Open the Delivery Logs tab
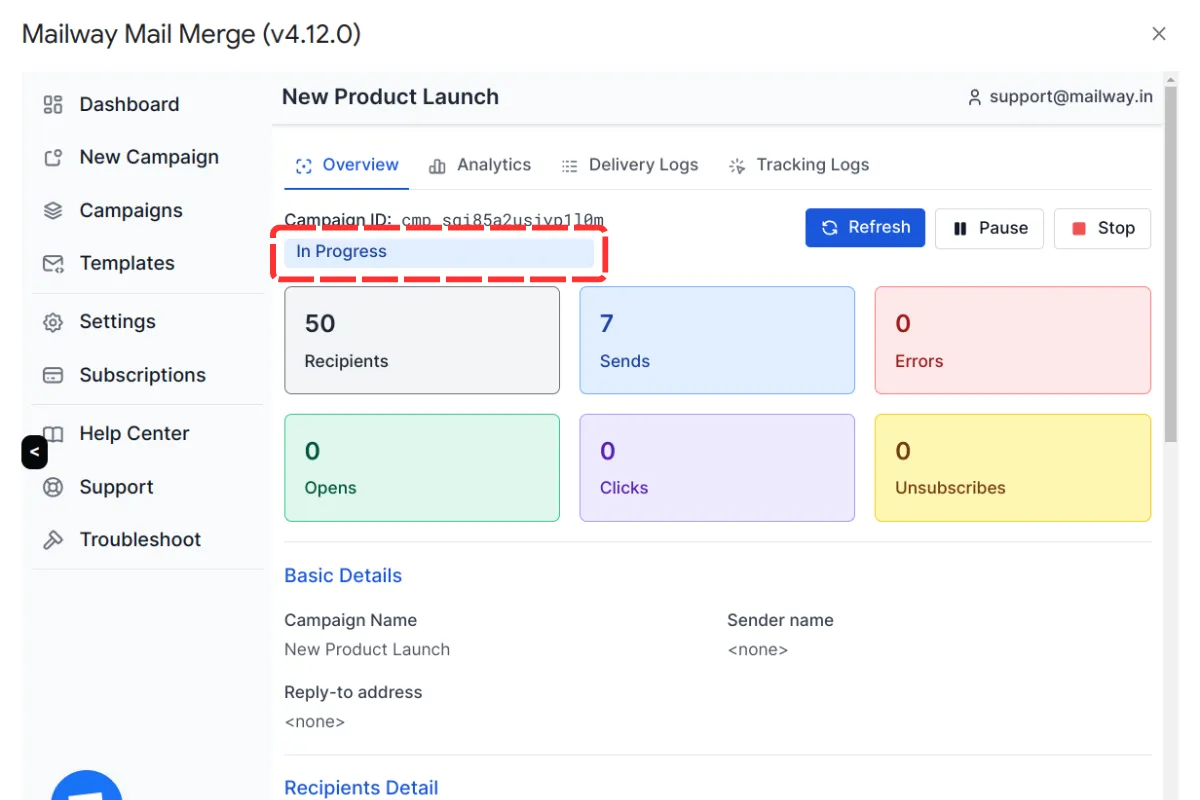The image size is (1200, 800). point(630,165)
